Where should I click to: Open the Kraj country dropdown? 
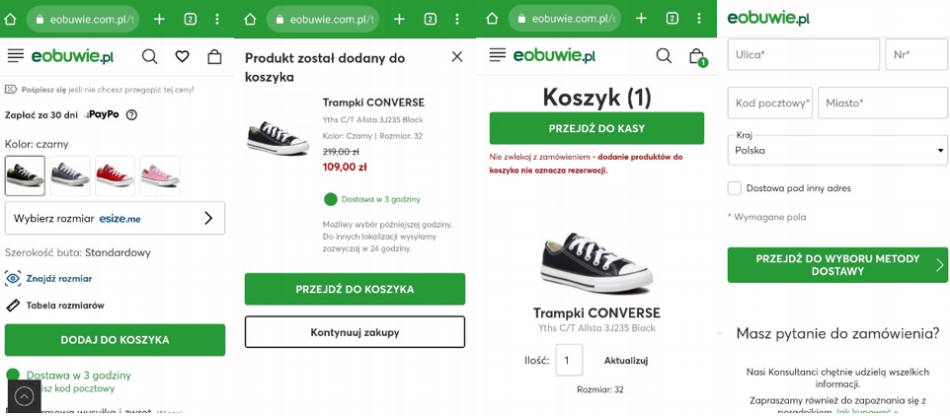tap(837, 150)
